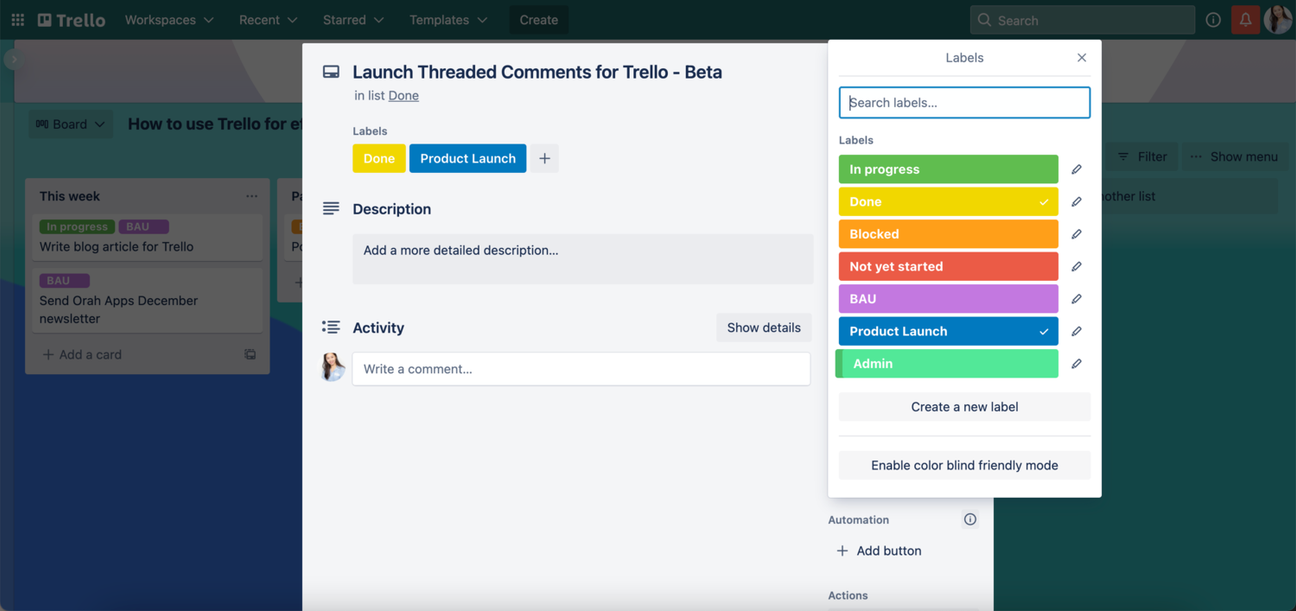Expand the collapsed sidebar arrow
Viewport: 1296px width, 611px height.
point(13,60)
